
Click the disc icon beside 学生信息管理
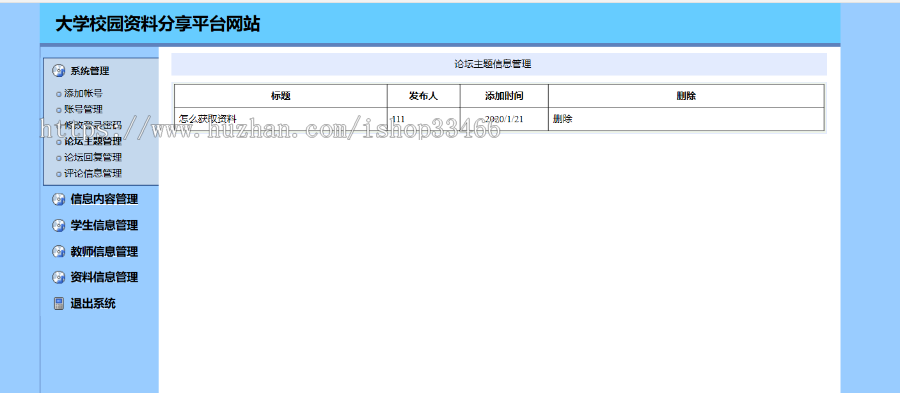tap(59, 225)
